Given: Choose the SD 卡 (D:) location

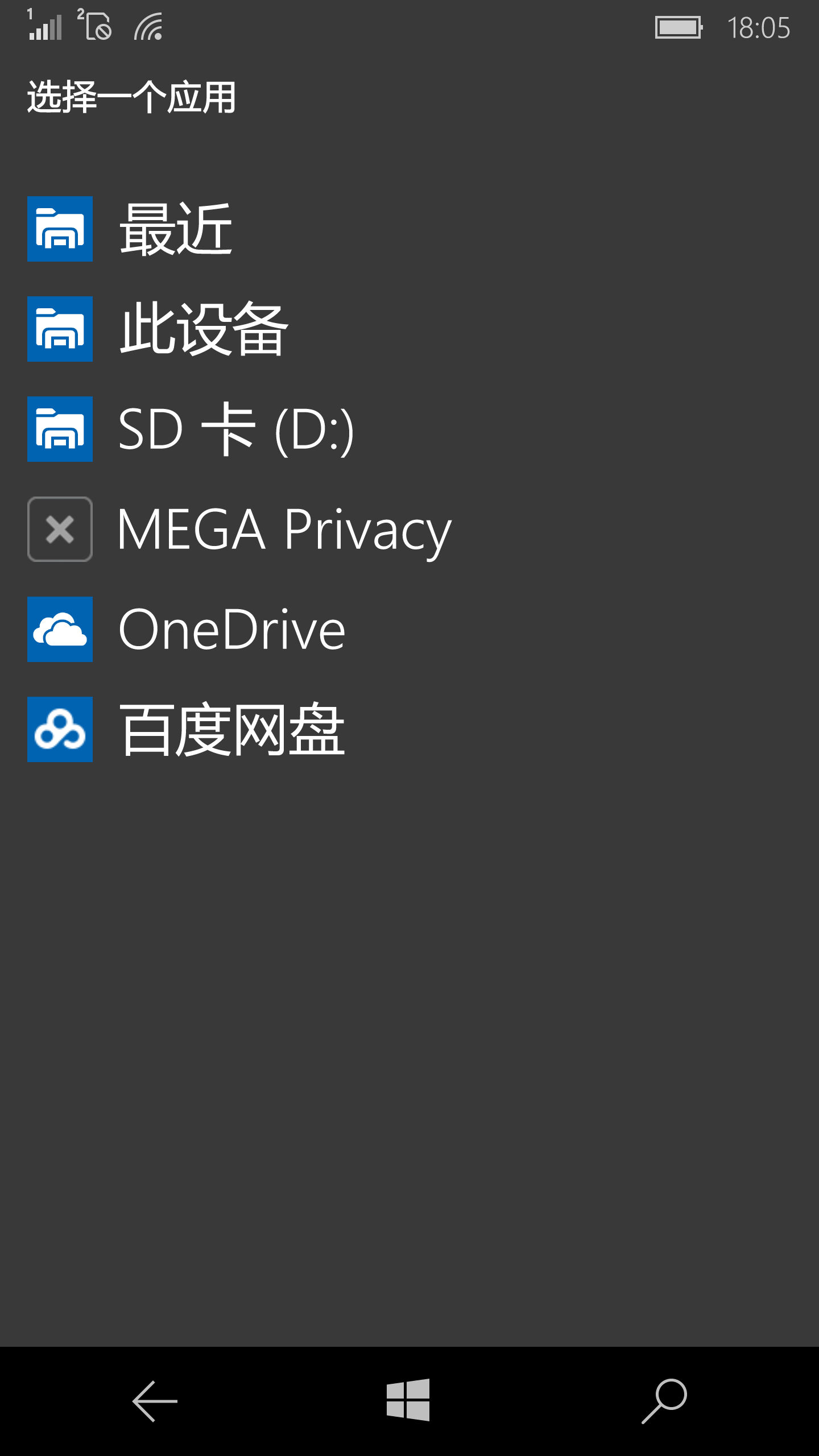Looking at the screenshot, I should point(236,429).
